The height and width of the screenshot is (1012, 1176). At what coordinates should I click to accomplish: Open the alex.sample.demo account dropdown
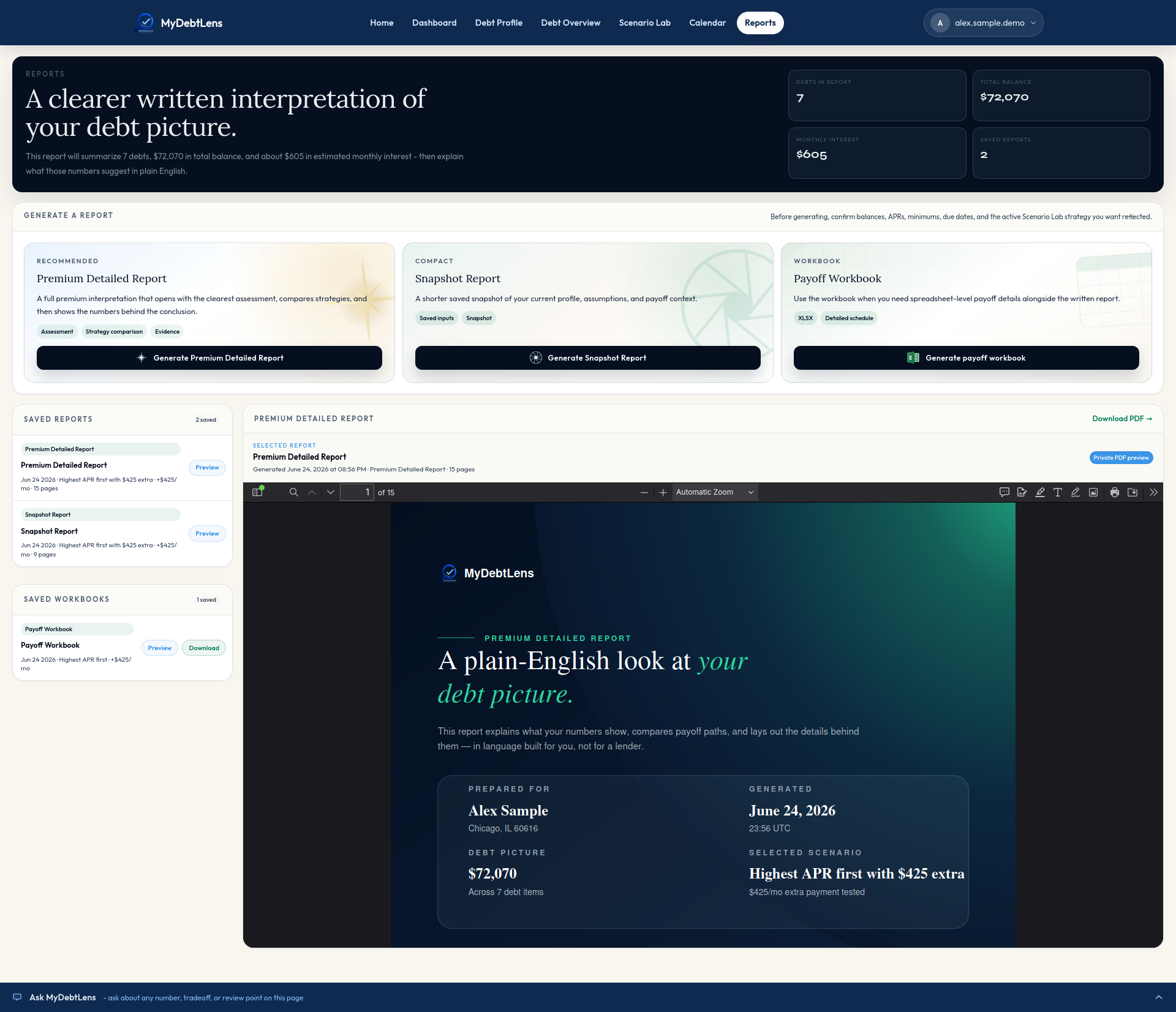pos(983,23)
